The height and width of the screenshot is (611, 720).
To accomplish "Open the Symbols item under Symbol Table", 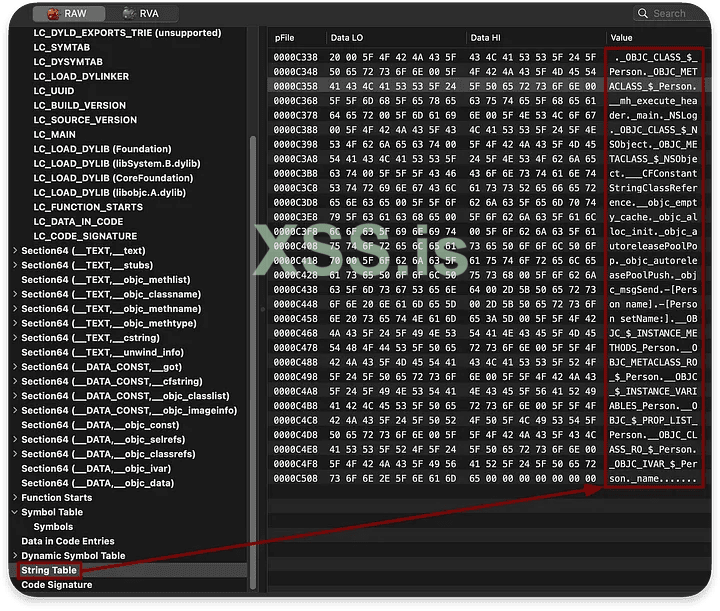I will pos(53,527).
